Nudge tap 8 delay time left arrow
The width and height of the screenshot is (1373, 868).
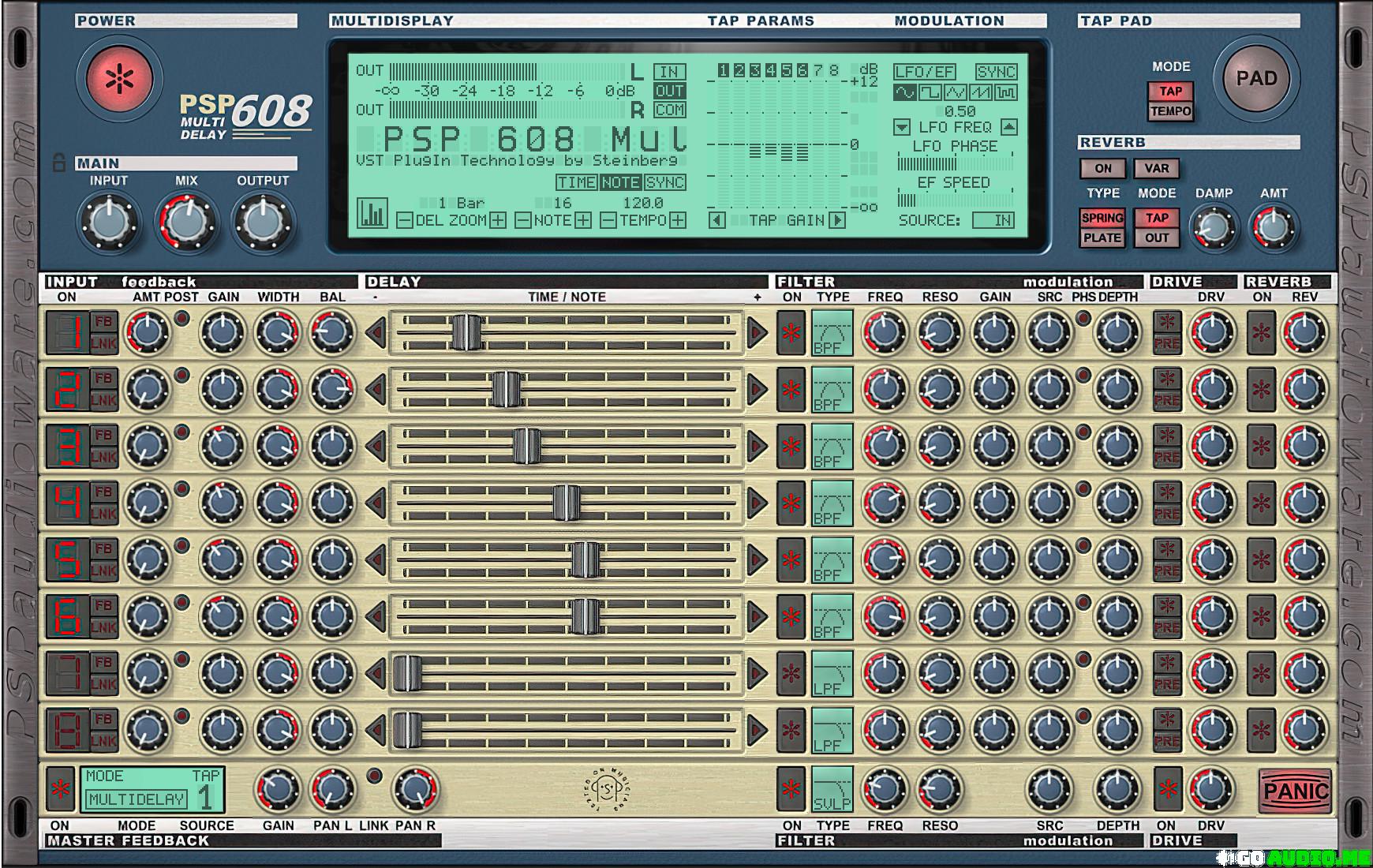click(376, 730)
